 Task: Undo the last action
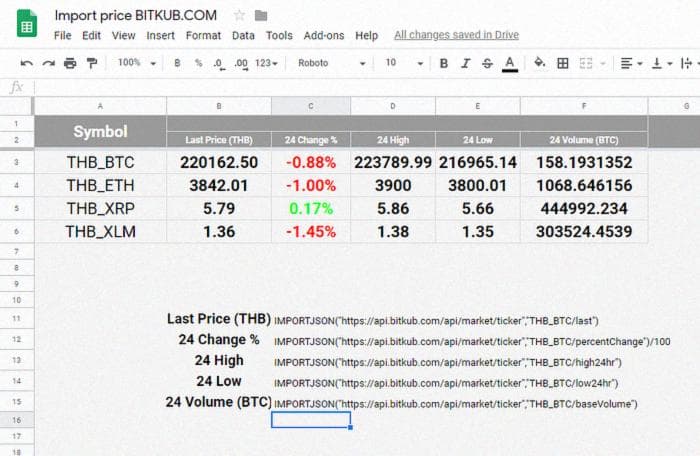(26, 63)
